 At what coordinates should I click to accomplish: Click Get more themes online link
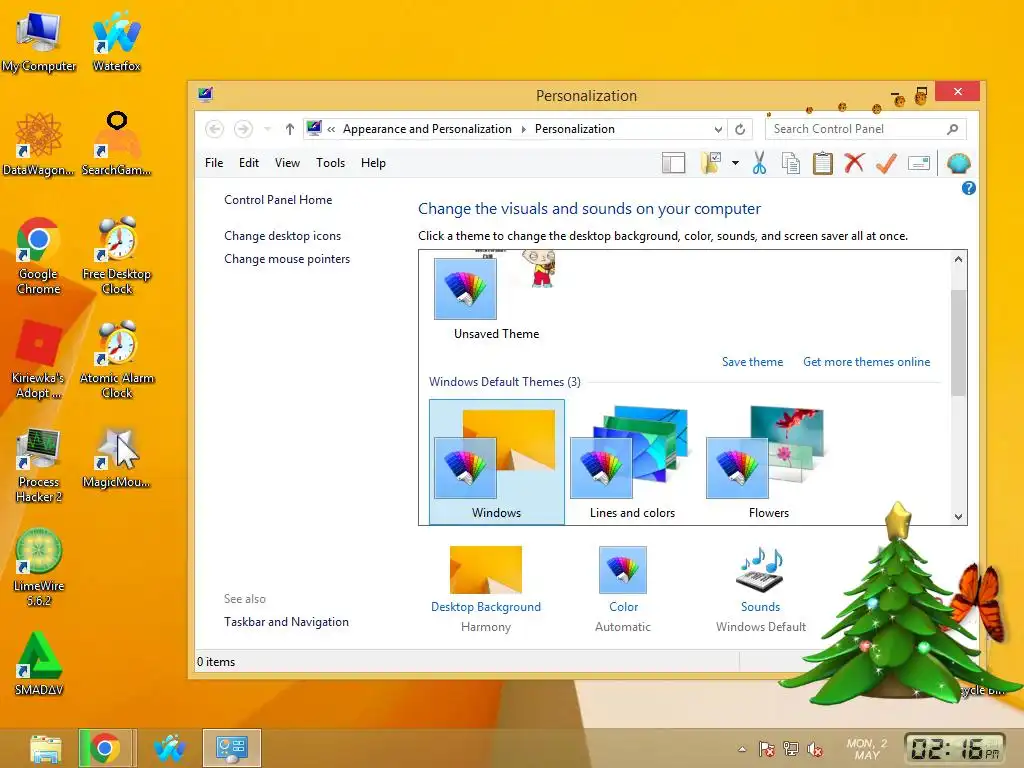(867, 362)
